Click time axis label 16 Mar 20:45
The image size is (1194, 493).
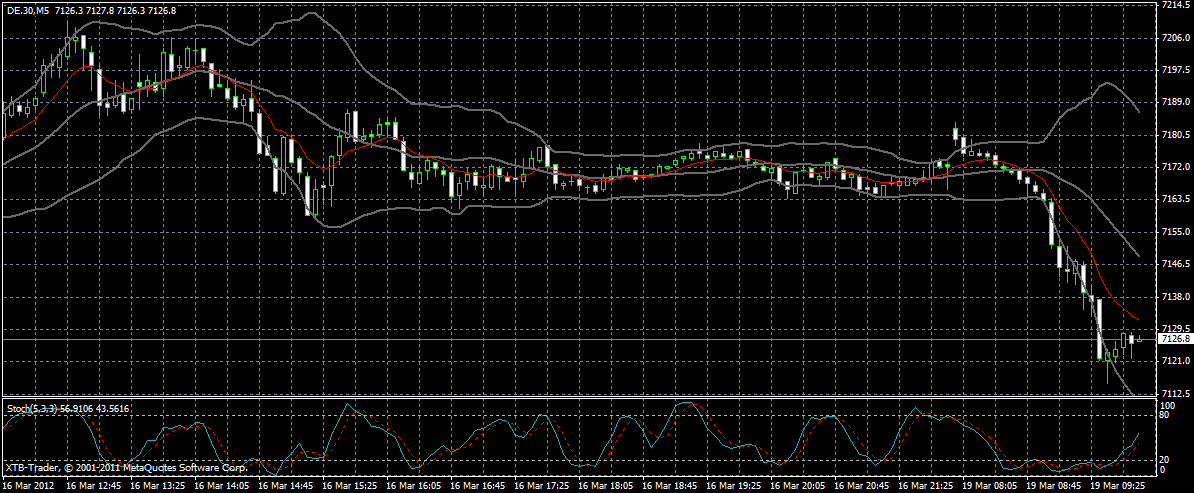point(861,485)
